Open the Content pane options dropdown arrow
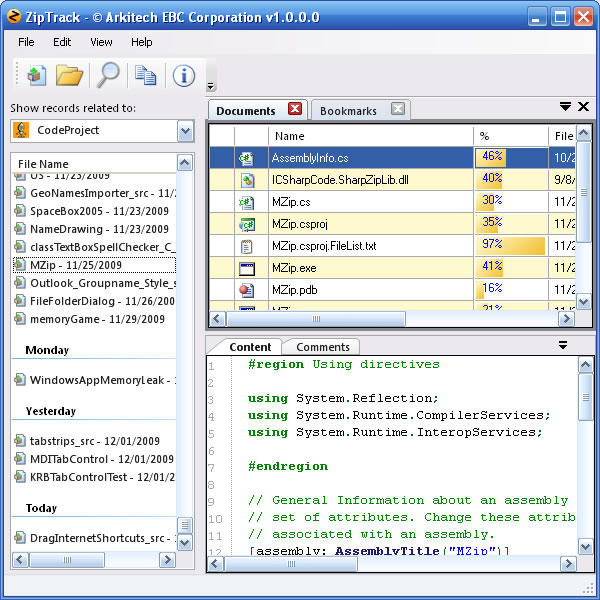The width and height of the screenshot is (600, 600). 562,345
